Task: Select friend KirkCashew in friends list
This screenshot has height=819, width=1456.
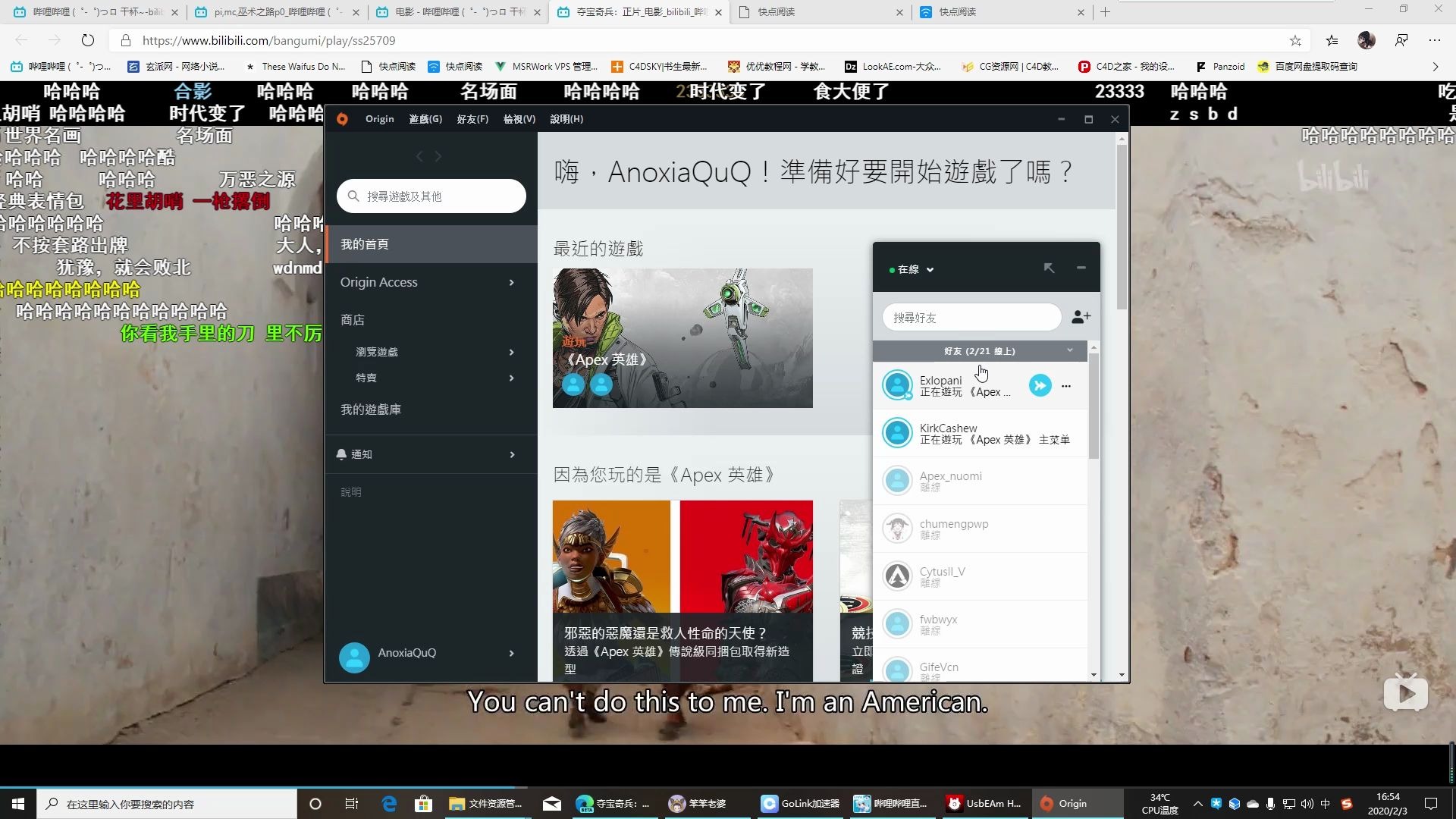Action: pos(980,434)
